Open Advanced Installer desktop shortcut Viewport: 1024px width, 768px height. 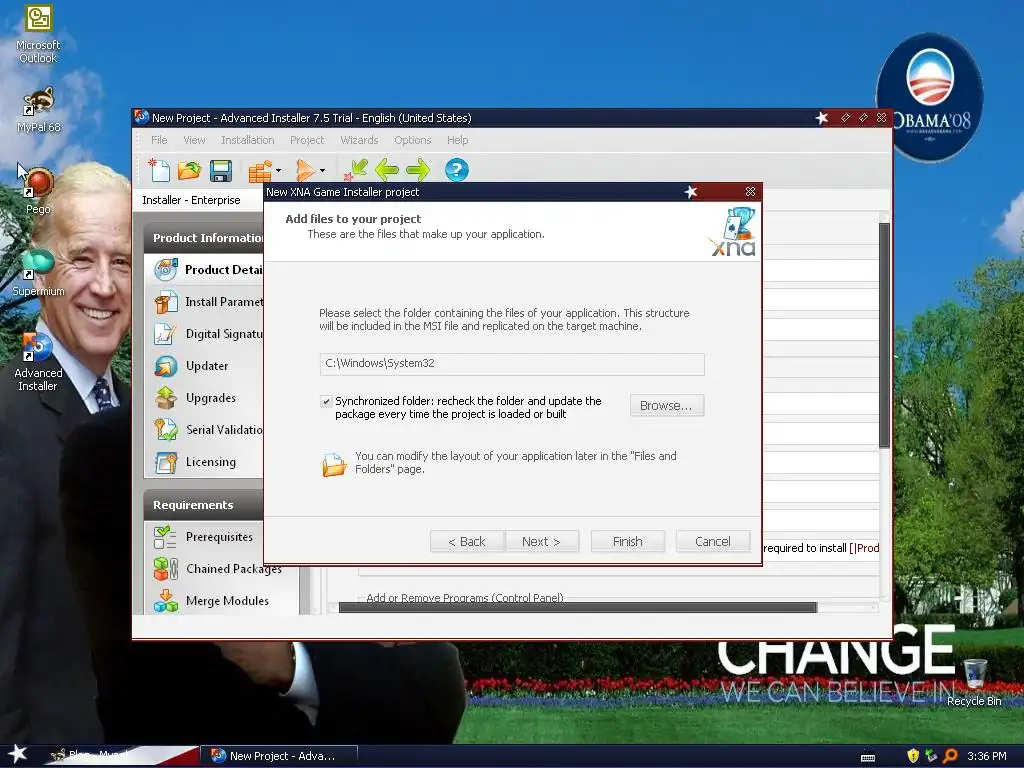click(38, 361)
